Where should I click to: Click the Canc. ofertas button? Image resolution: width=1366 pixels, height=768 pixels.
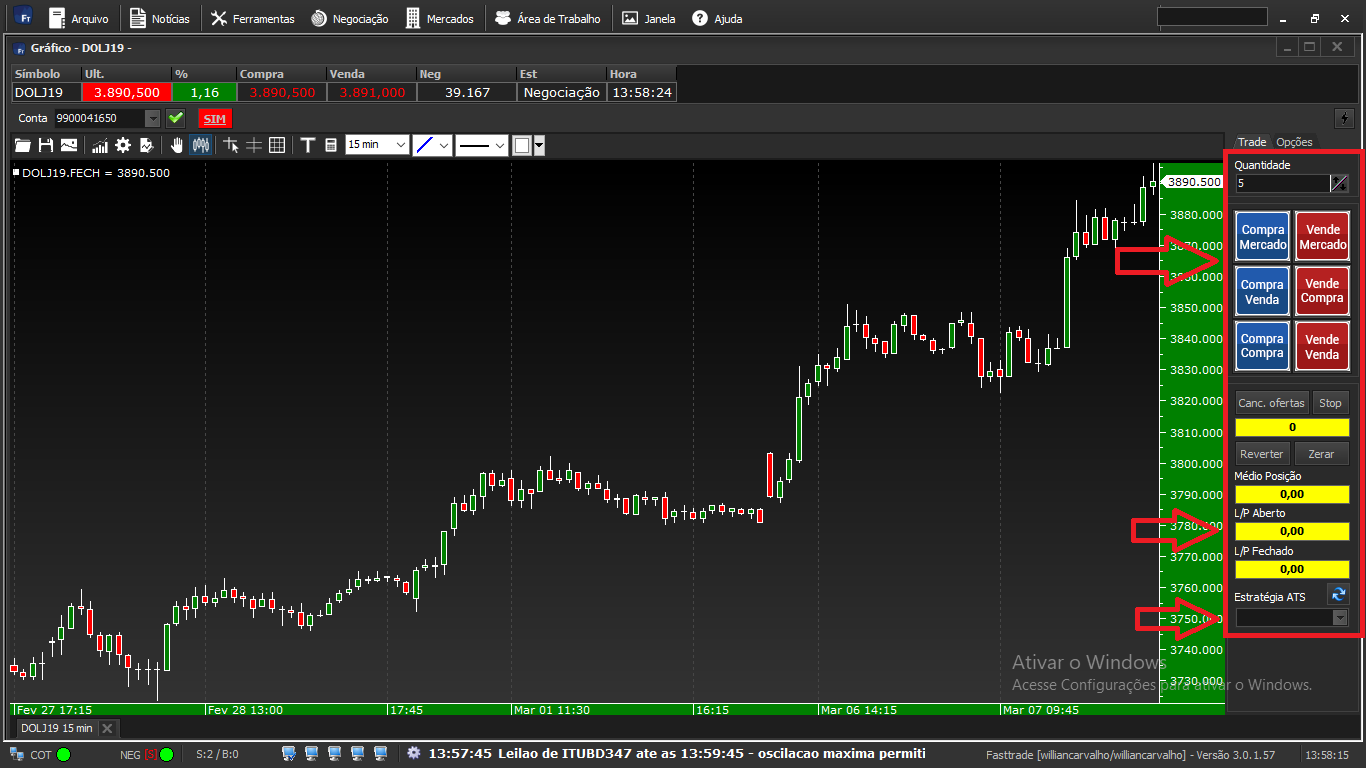tap(1272, 403)
